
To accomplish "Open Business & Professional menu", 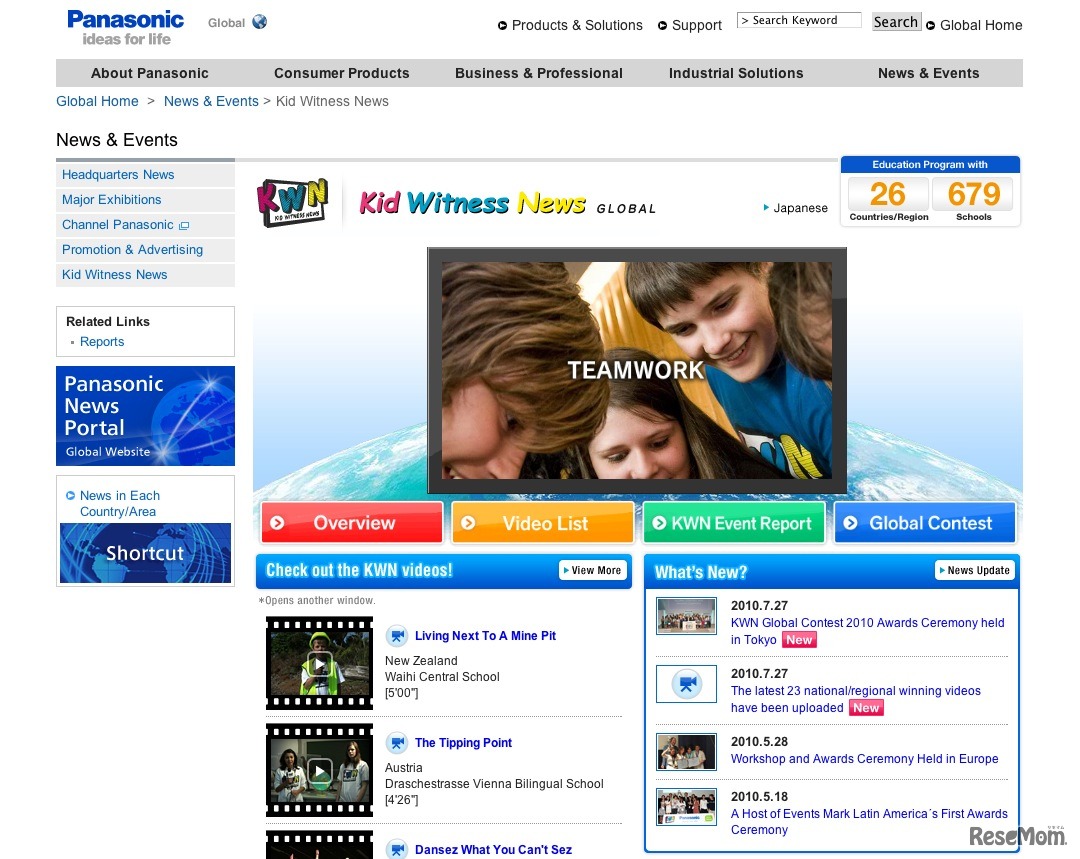I will [539, 73].
